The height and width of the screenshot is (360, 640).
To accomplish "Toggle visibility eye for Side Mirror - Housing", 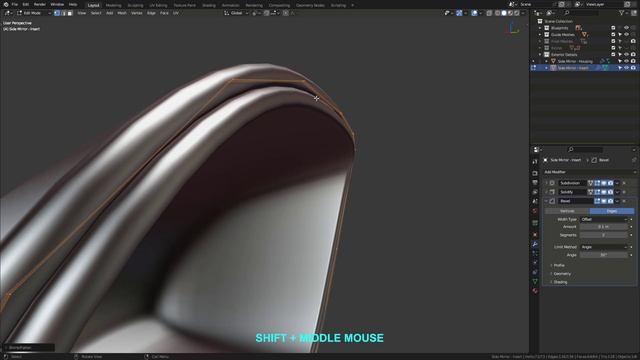I will pos(626,61).
